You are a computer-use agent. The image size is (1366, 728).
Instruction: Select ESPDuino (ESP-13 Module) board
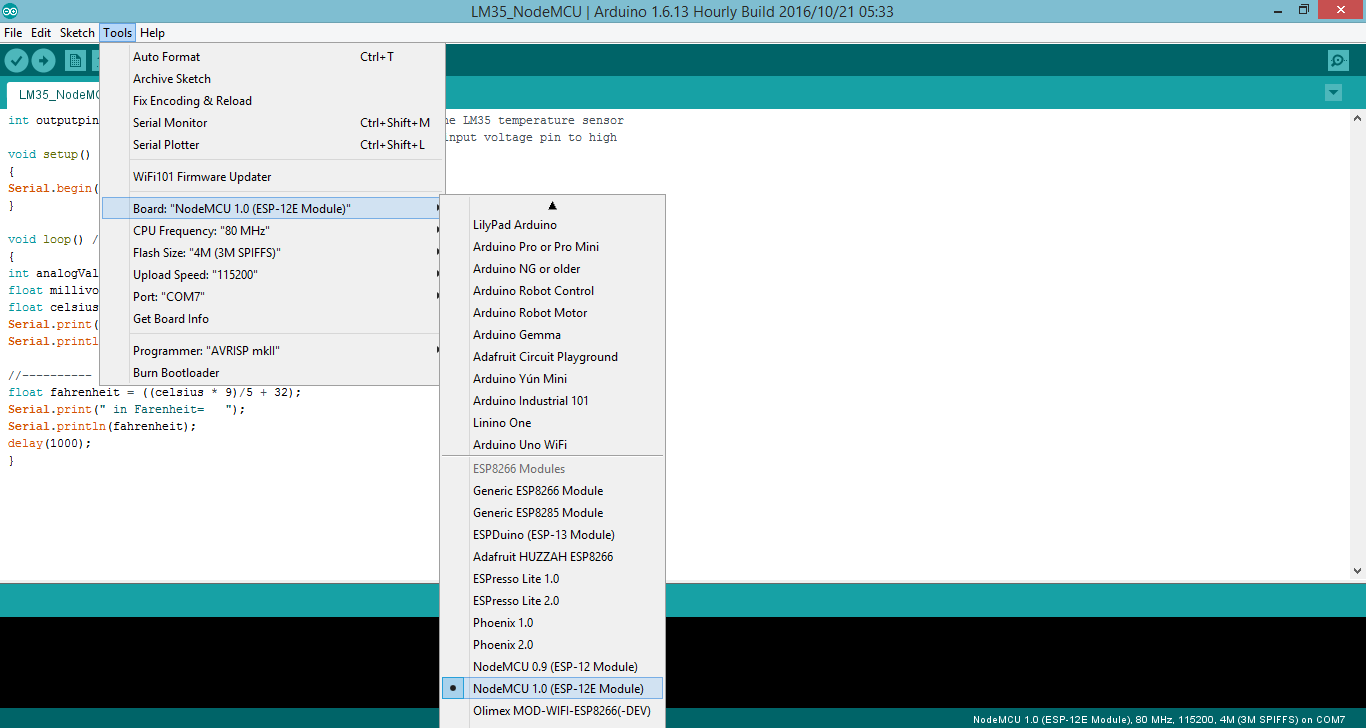tap(552, 535)
